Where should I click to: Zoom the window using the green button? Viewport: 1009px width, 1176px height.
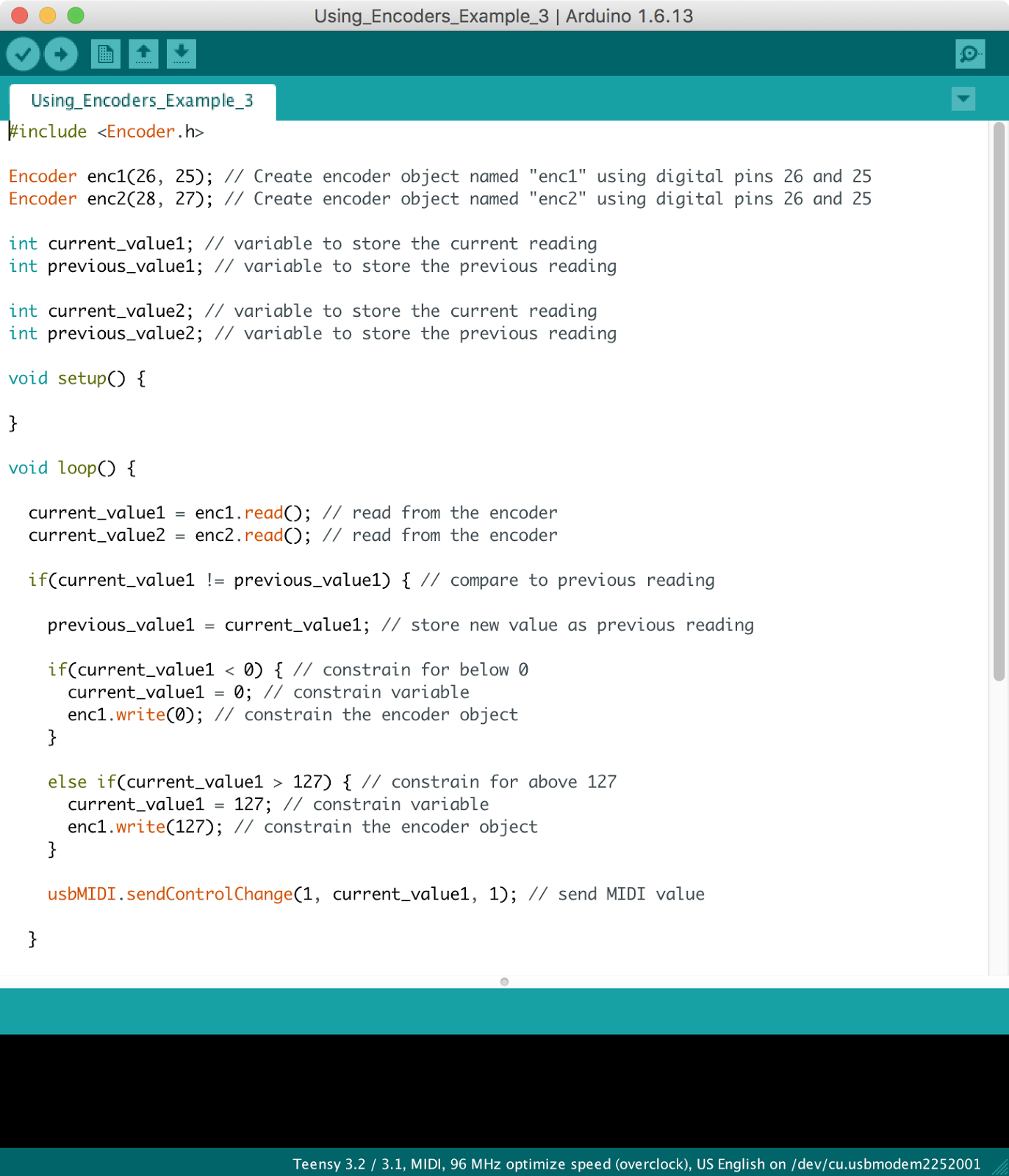[x=76, y=15]
